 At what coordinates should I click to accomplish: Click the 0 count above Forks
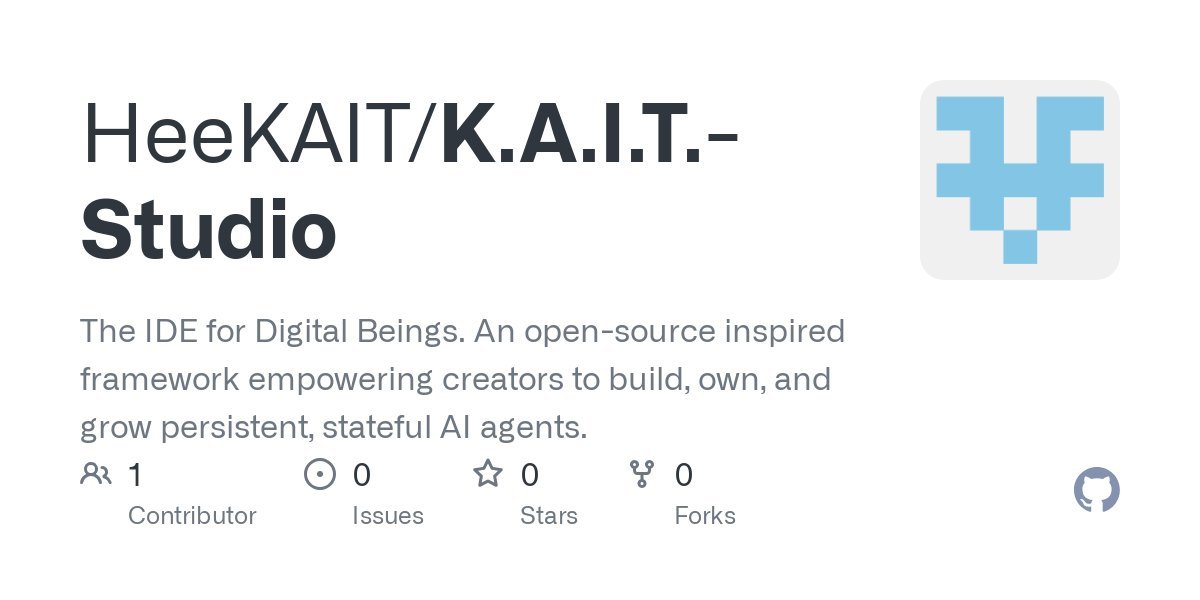click(x=684, y=475)
